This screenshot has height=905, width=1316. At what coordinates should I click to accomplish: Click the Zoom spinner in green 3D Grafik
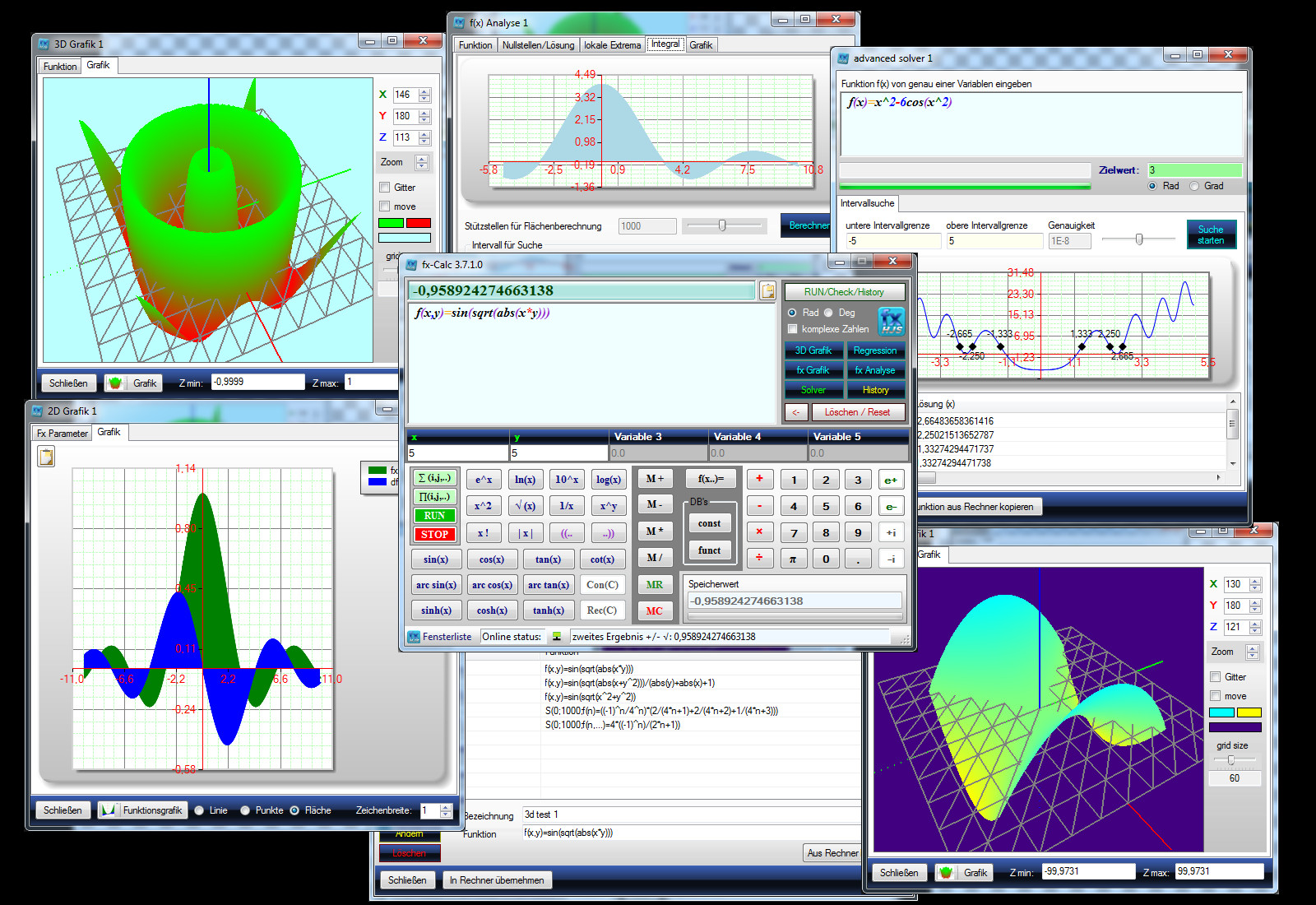pyautogui.click(x=422, y=162)
